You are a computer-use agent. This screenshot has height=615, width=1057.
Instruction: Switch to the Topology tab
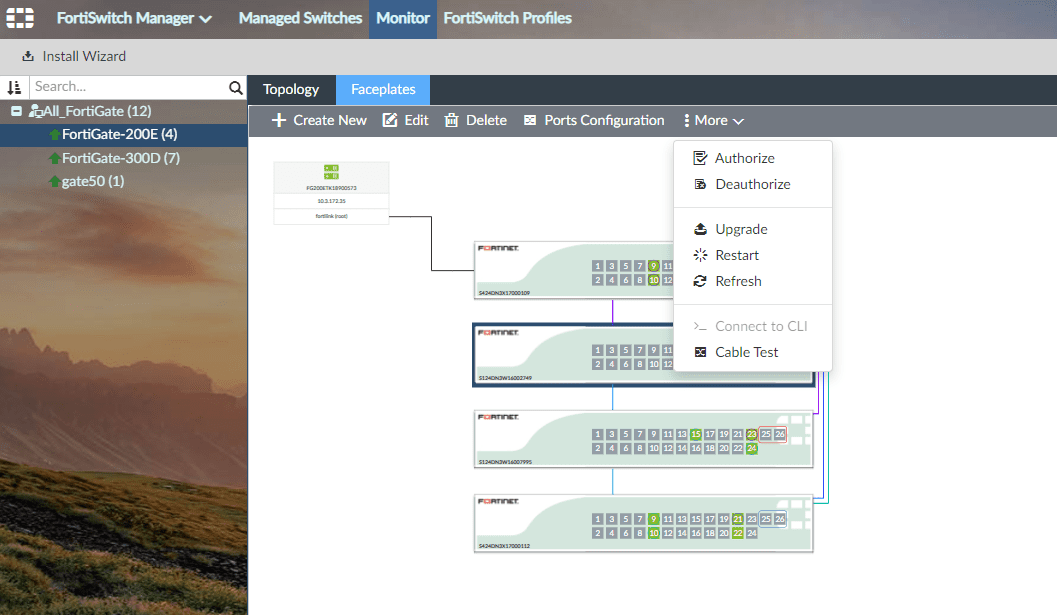pyautogui.click(x=291, y=89)
